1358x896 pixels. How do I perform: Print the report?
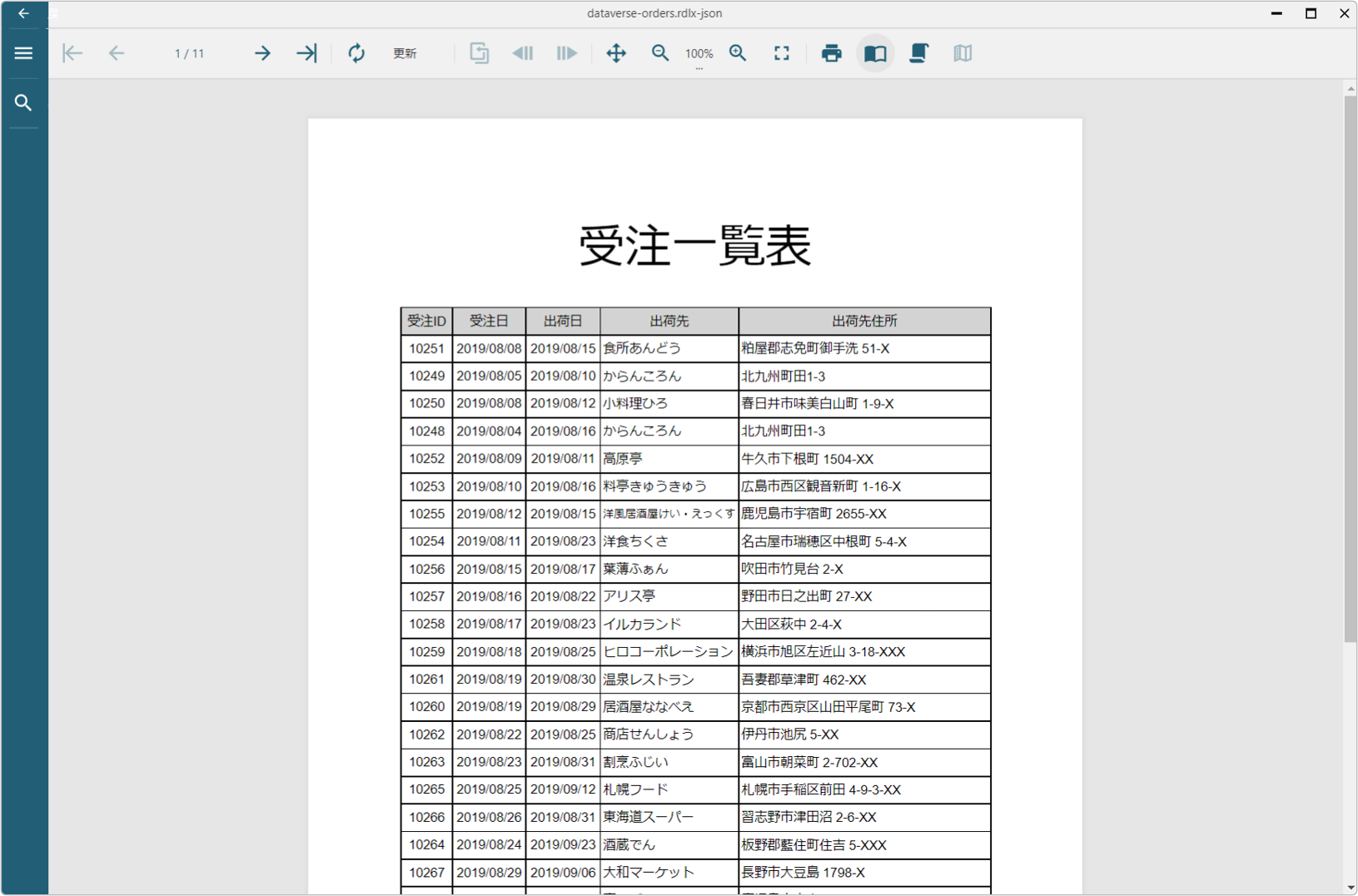pyautogui.click(x=831, y=53)
